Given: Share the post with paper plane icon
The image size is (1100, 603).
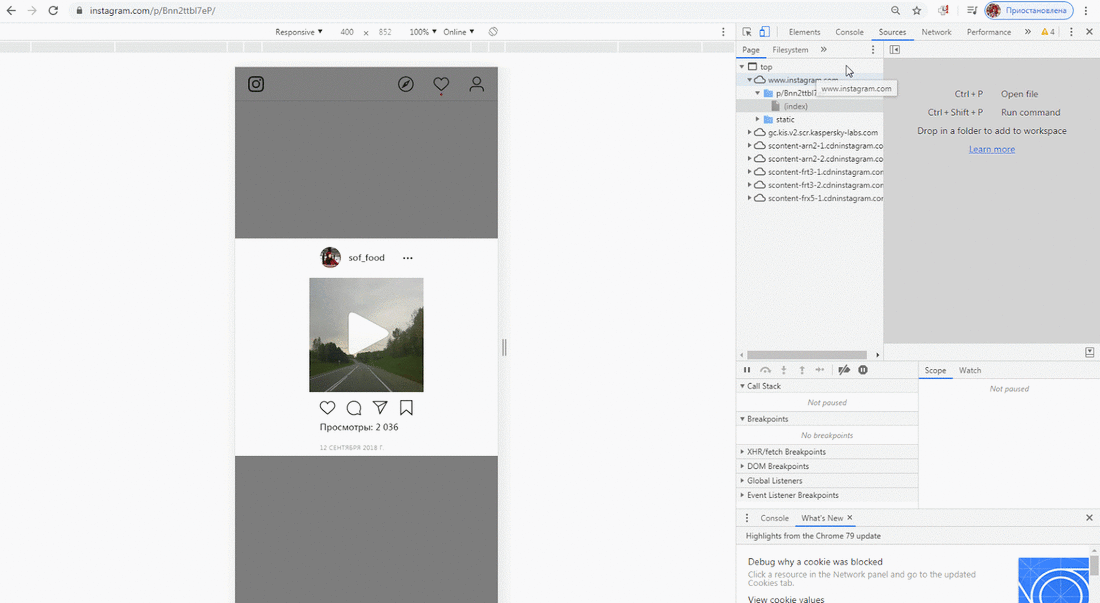Looking at the screenshot, I should [x=380, y=407].
